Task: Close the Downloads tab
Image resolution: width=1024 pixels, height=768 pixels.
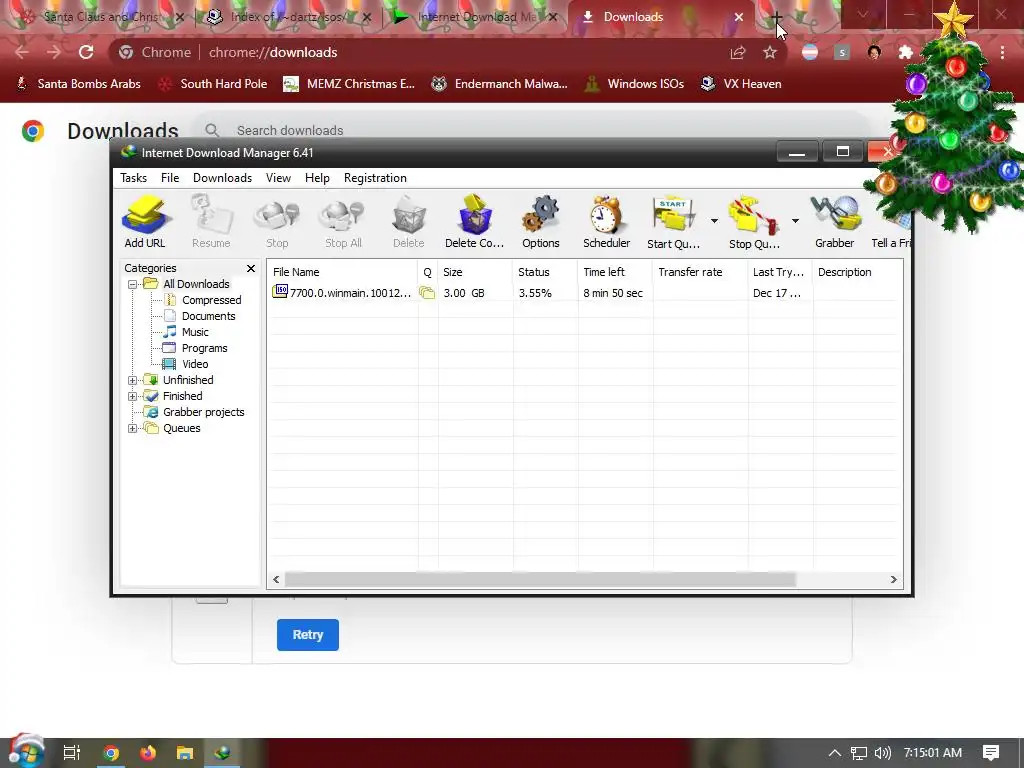Action: 739,17
